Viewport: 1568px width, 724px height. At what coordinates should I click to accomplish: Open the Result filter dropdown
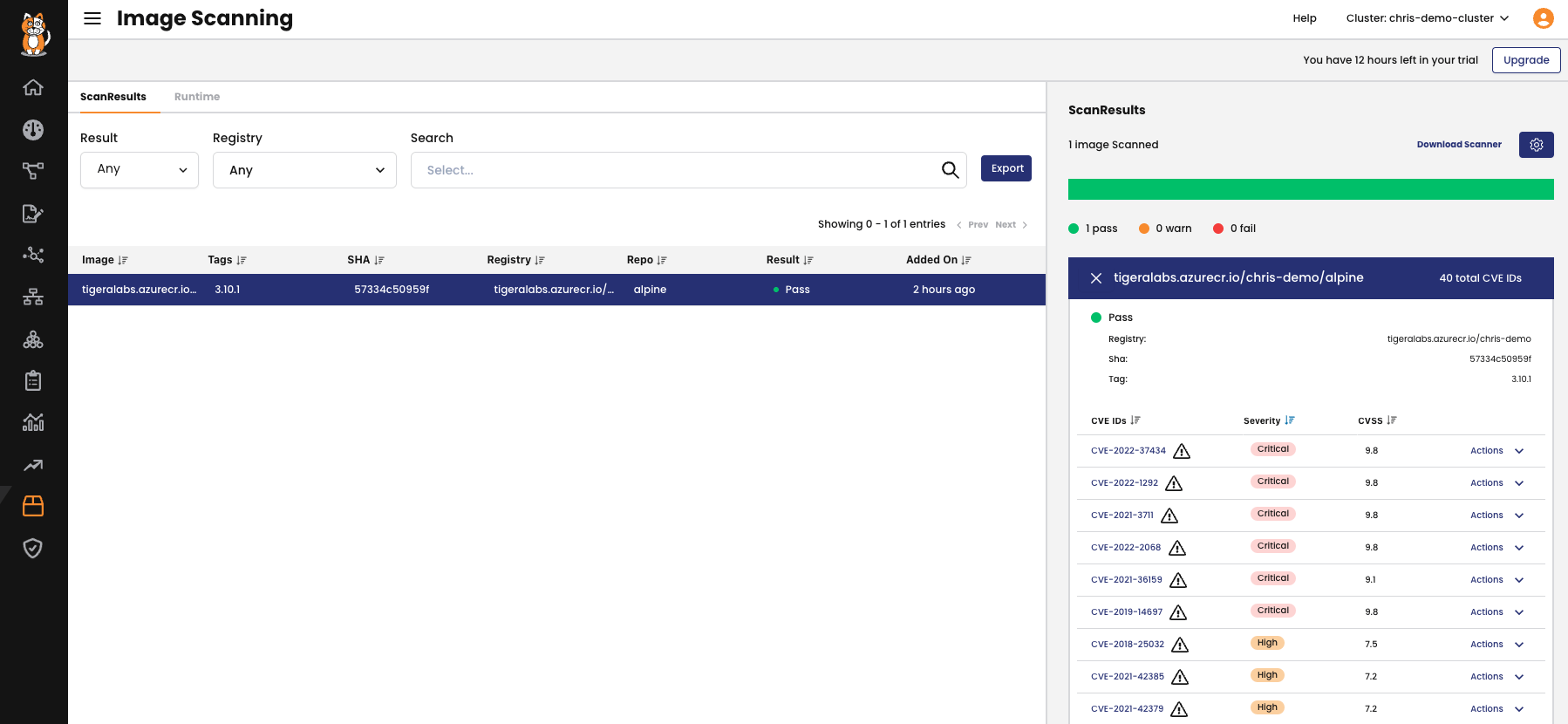pyautogui.click(x=140, y=170)
